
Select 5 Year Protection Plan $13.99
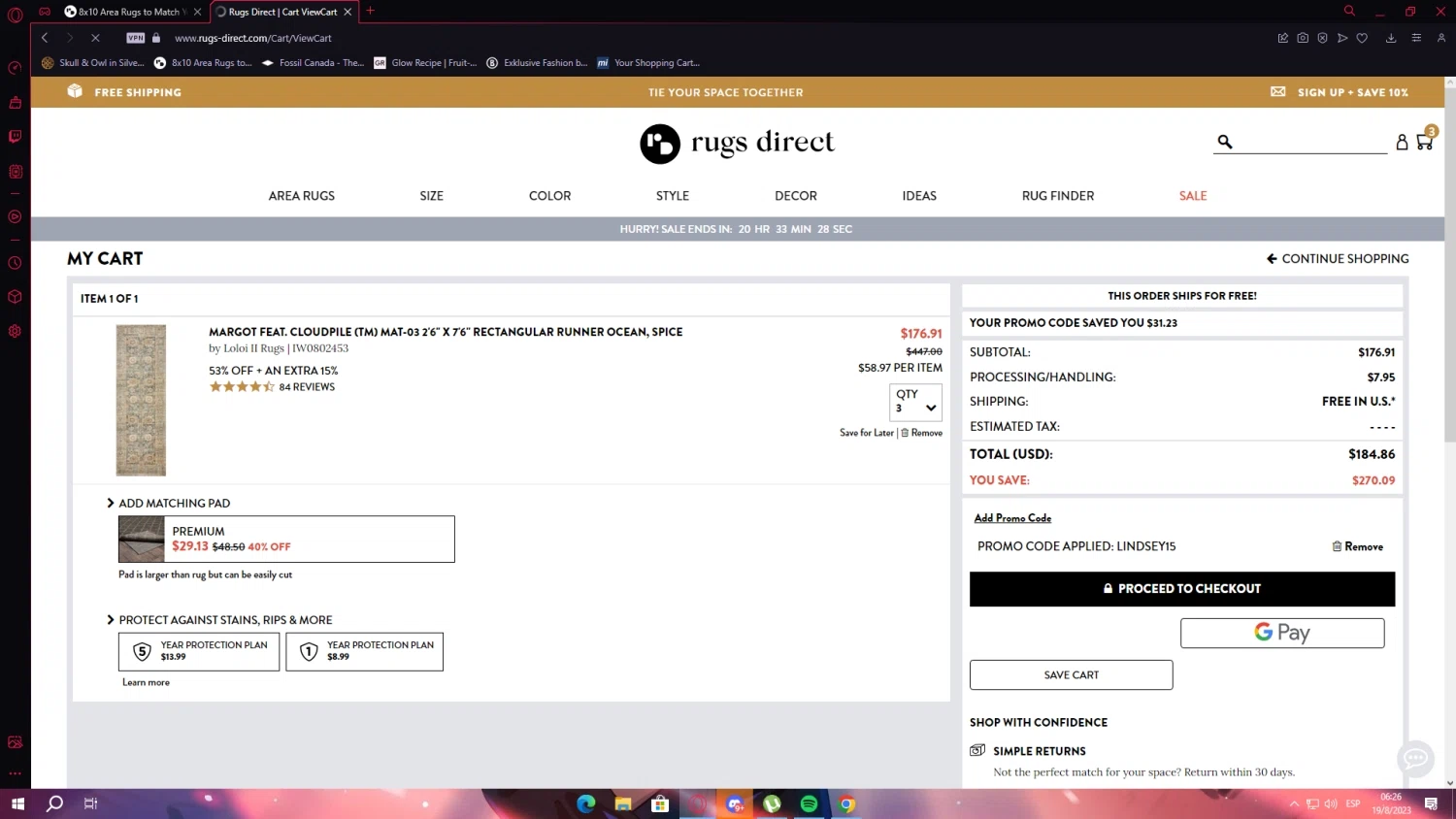199,652
